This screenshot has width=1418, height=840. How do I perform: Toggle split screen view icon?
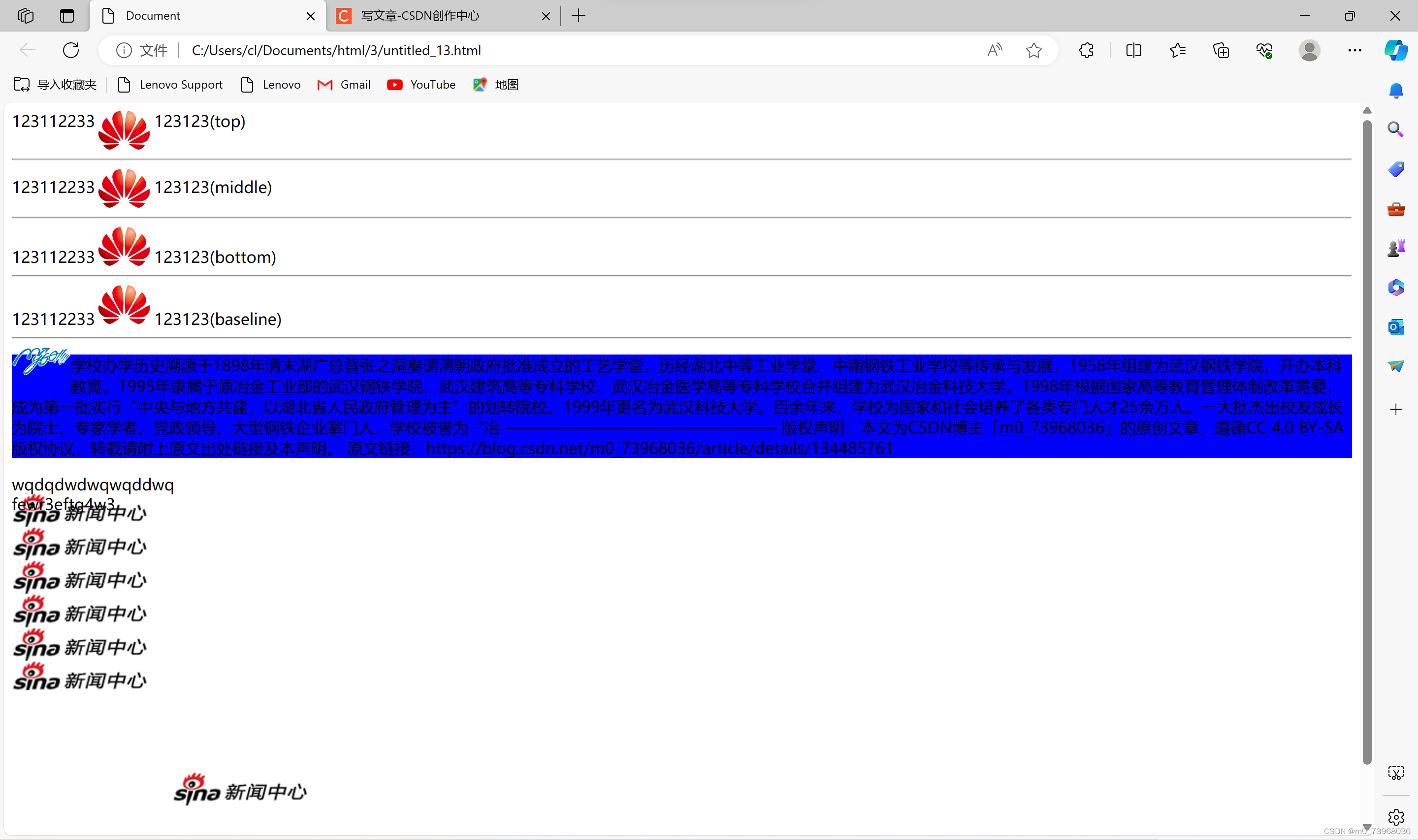tap(1133, 50)
